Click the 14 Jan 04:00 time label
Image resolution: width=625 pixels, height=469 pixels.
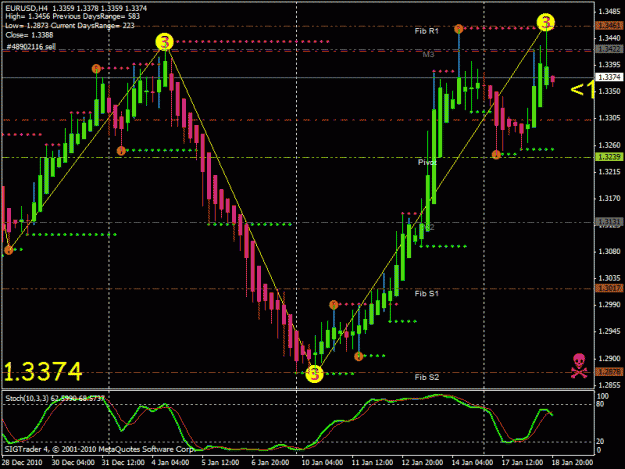tap(472, 463)
